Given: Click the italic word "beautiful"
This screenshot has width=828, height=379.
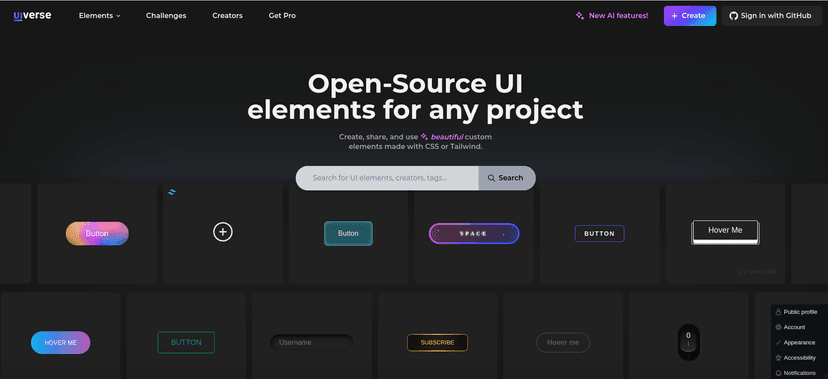Looking at the screenshot, I should 447,137.
